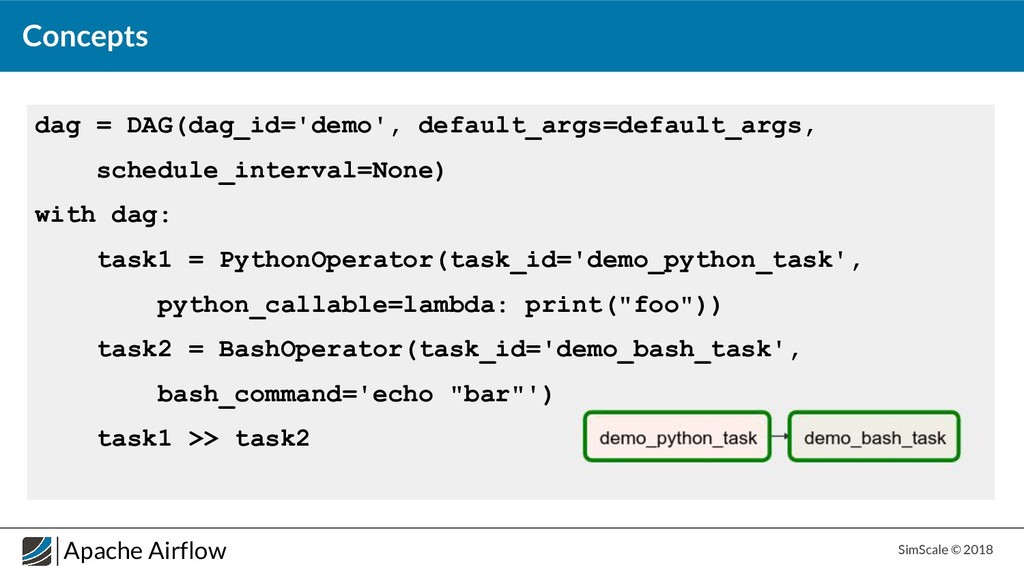The height and width of the screenshot is (576, 1024).
Task: Click the Apache Airflow footer text
Action: 145,551
